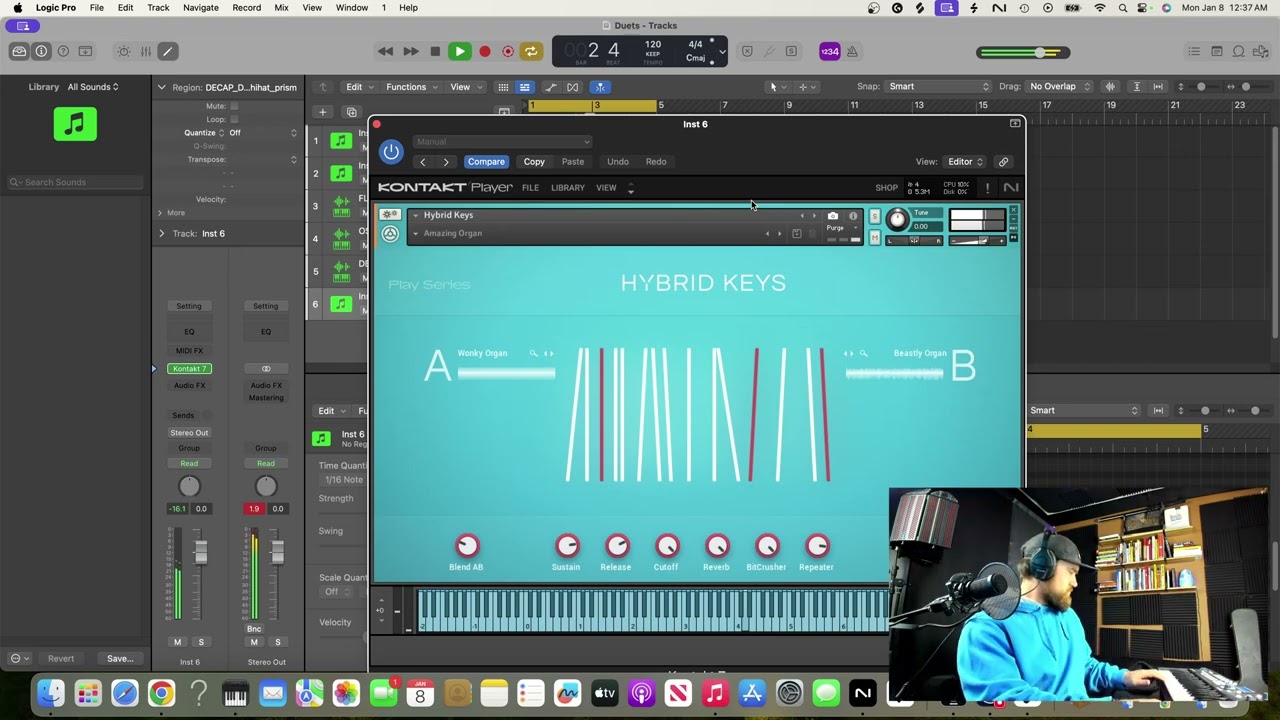This screenshot has height=720, width=1280.
Task: Click the Copy button in plug-in header
Action: click(534, 161)
